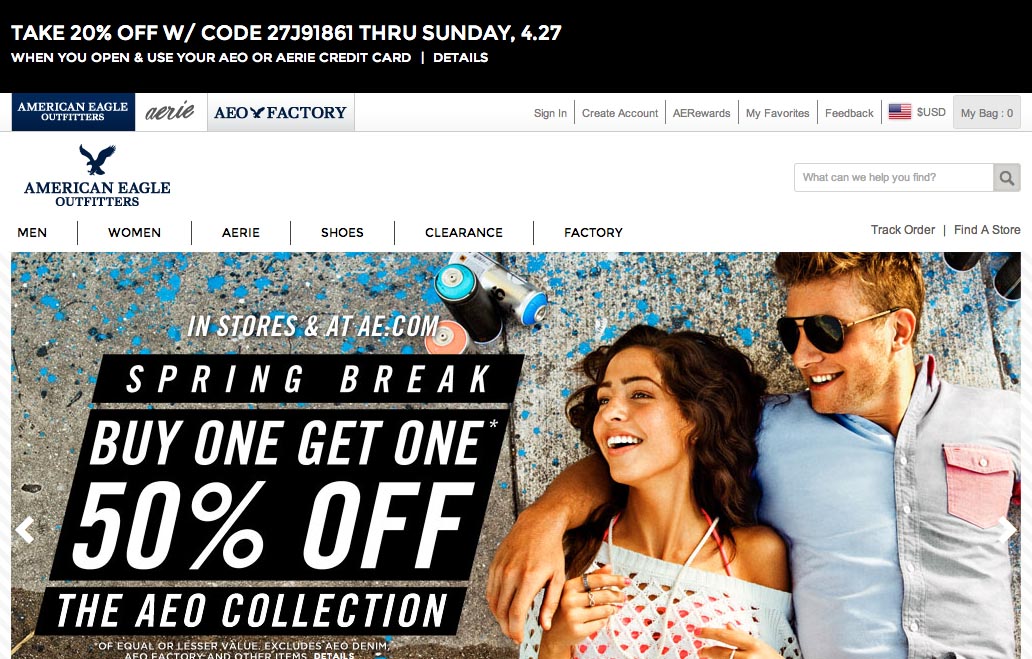
Task: Select the aerie brand tab logo
Action: tap(170, 112)
